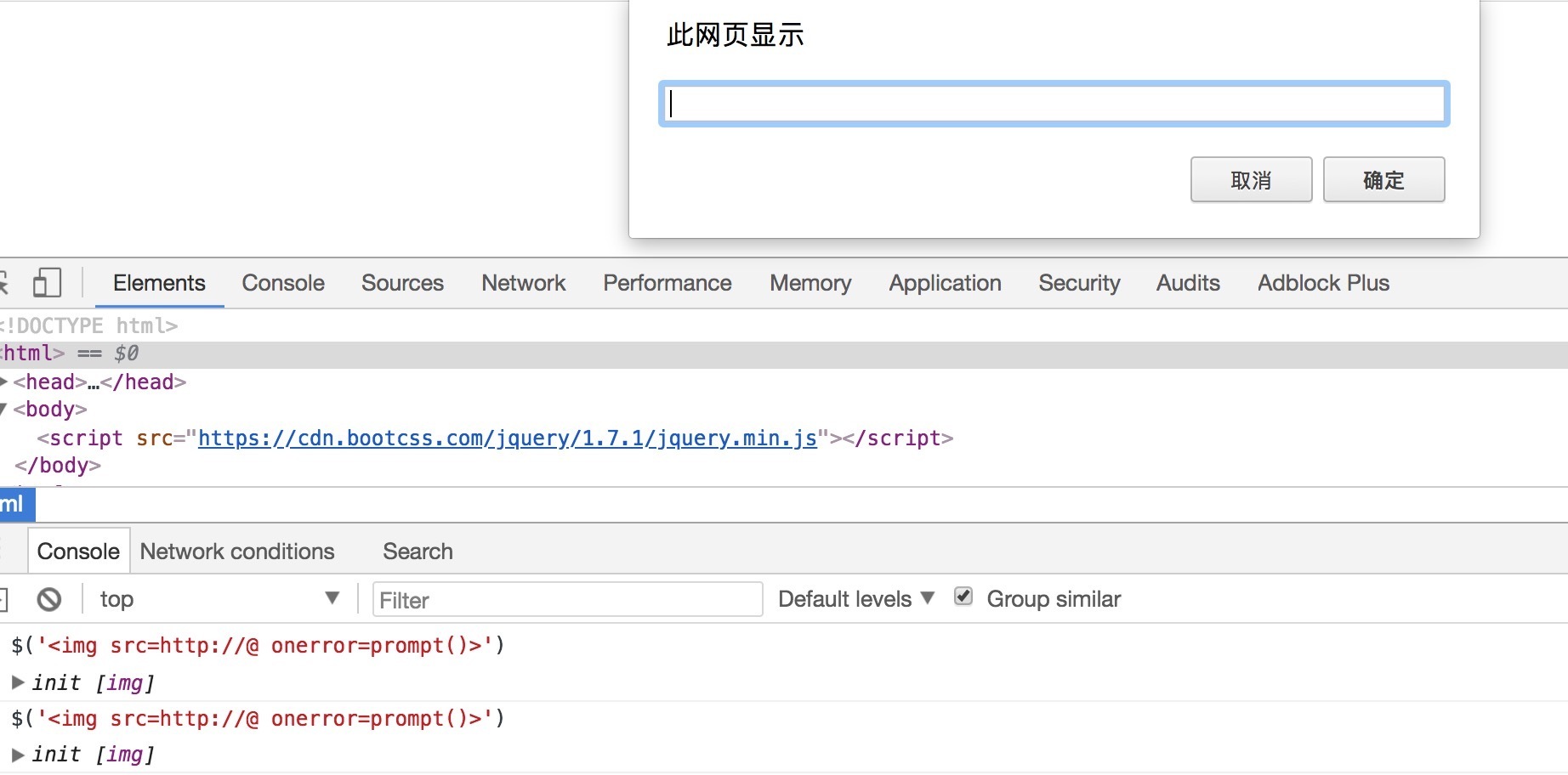Open the Performance tab

[668, 283]
